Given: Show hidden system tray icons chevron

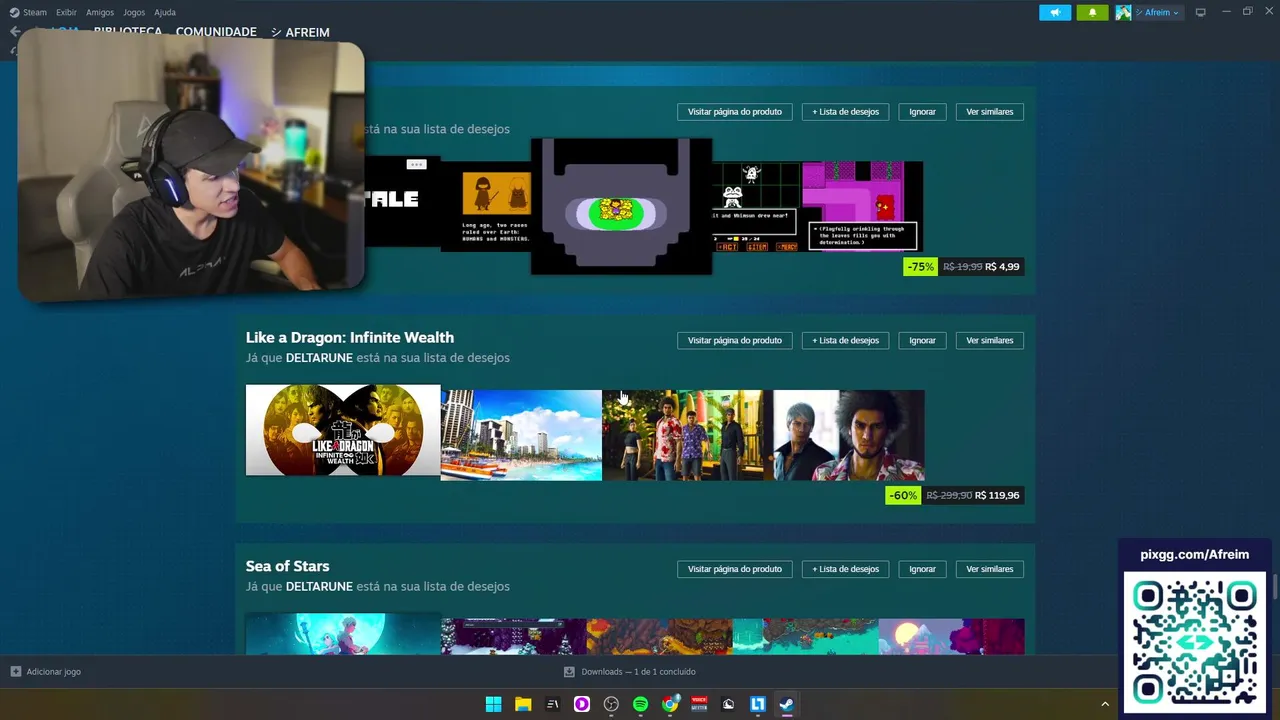Looking at the screenshot, I should pyautogui.click(x=1105, y=704).
